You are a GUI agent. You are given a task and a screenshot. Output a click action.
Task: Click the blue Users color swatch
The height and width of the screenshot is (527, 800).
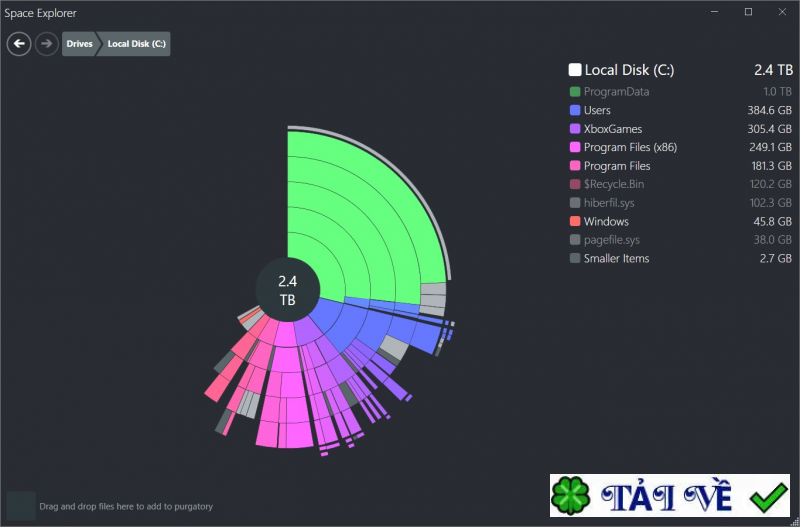point(575,110)
